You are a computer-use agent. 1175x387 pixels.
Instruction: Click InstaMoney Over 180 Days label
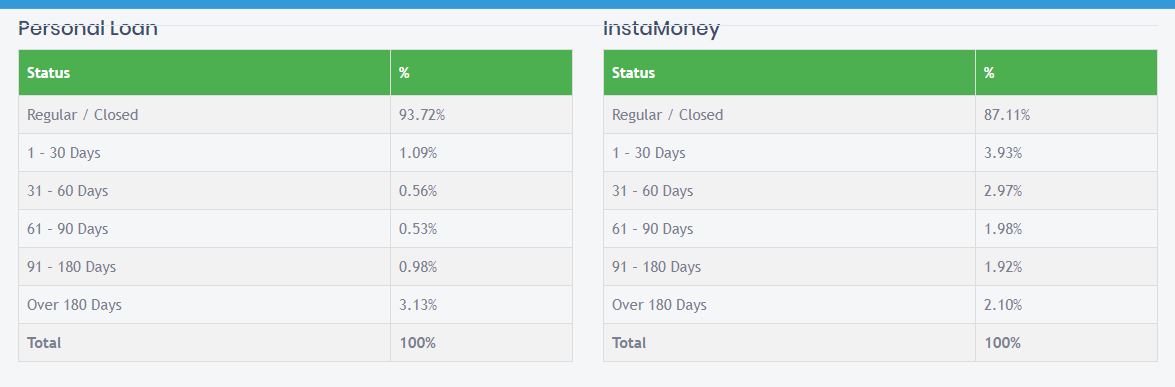(x=659, y=305)
